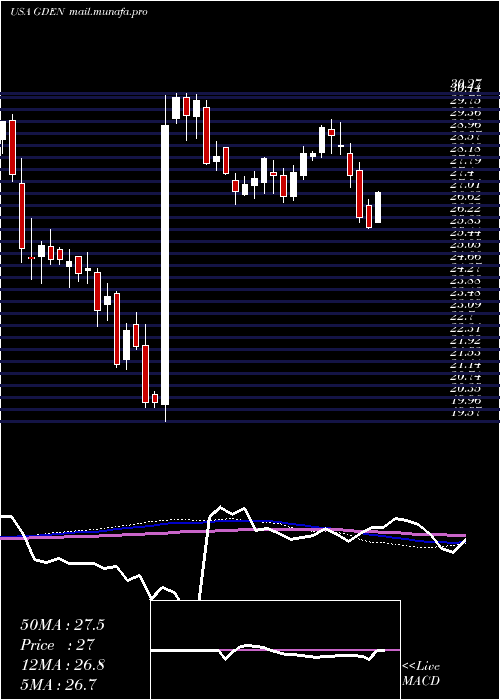Select the 'Price : 27' readout
This screenshot has height=700, width=500.
[58, 645]
